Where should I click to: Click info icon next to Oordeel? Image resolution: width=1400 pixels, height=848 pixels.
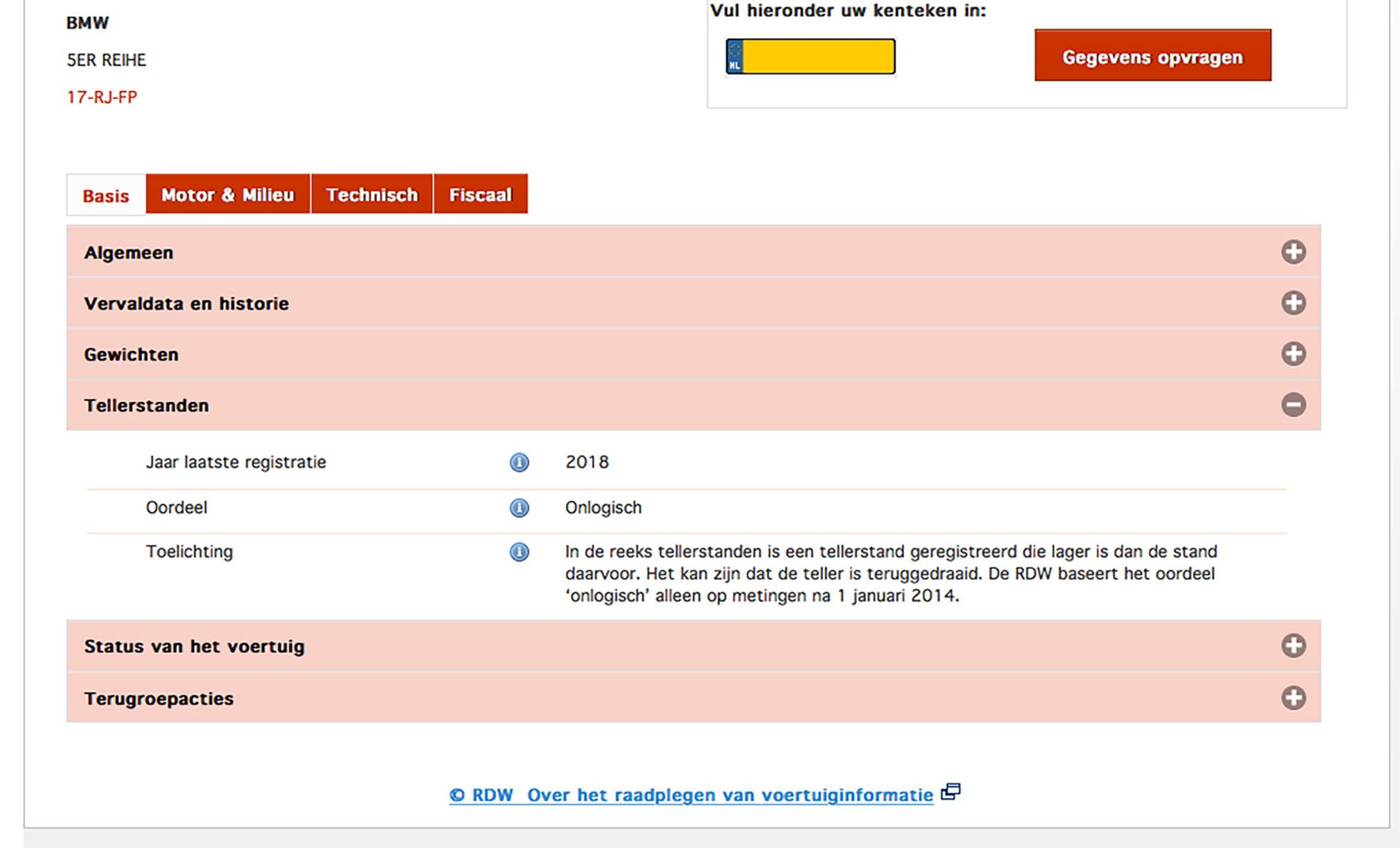coord(519,508)
